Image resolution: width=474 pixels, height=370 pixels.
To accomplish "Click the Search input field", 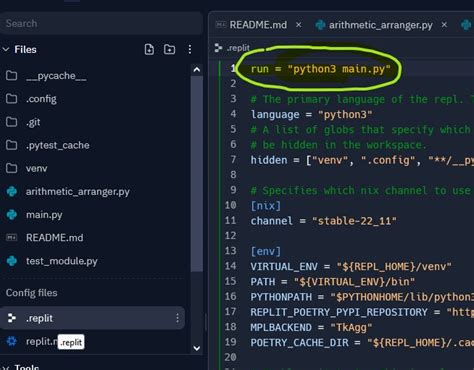I will tap(101, 23).
